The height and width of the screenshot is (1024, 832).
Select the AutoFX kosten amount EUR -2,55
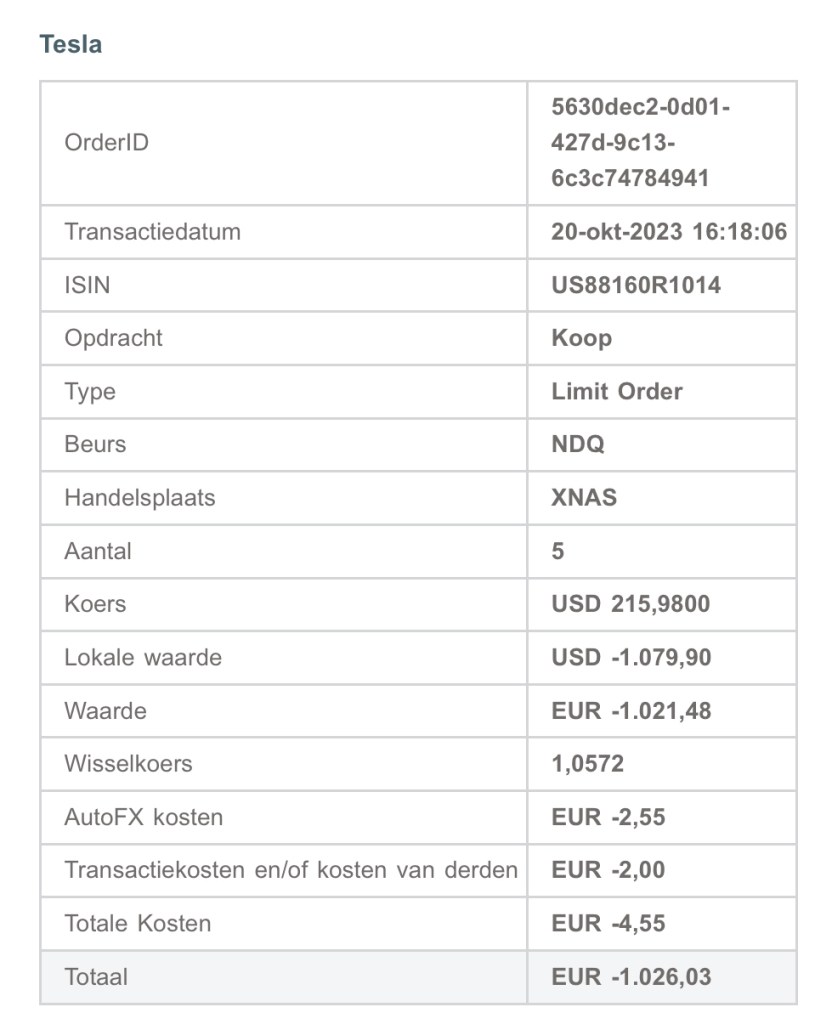pyautogui.click(x=608, y=817)
